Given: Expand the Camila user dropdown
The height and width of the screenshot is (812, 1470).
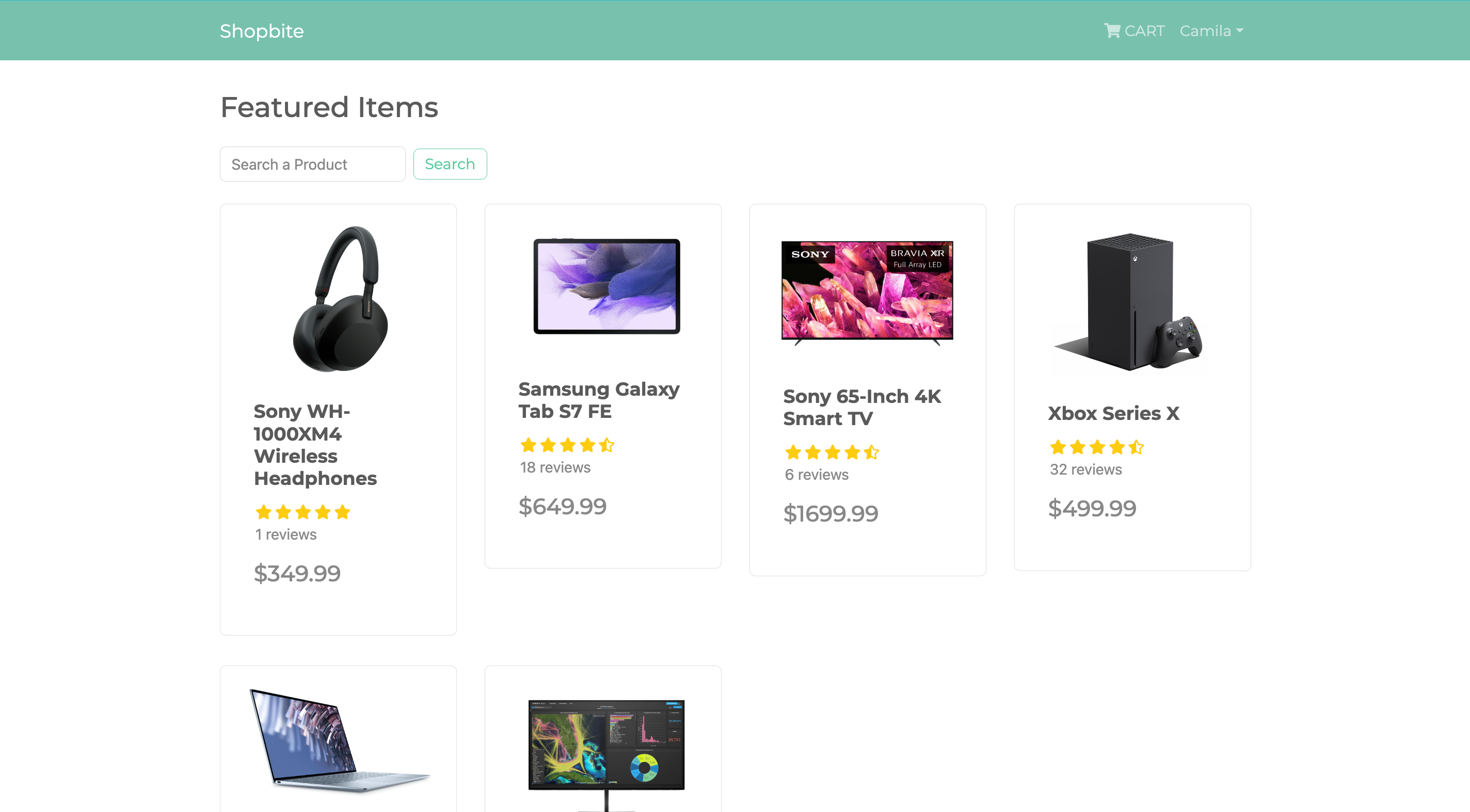Looking at the screenshot, I should 1211,31.
